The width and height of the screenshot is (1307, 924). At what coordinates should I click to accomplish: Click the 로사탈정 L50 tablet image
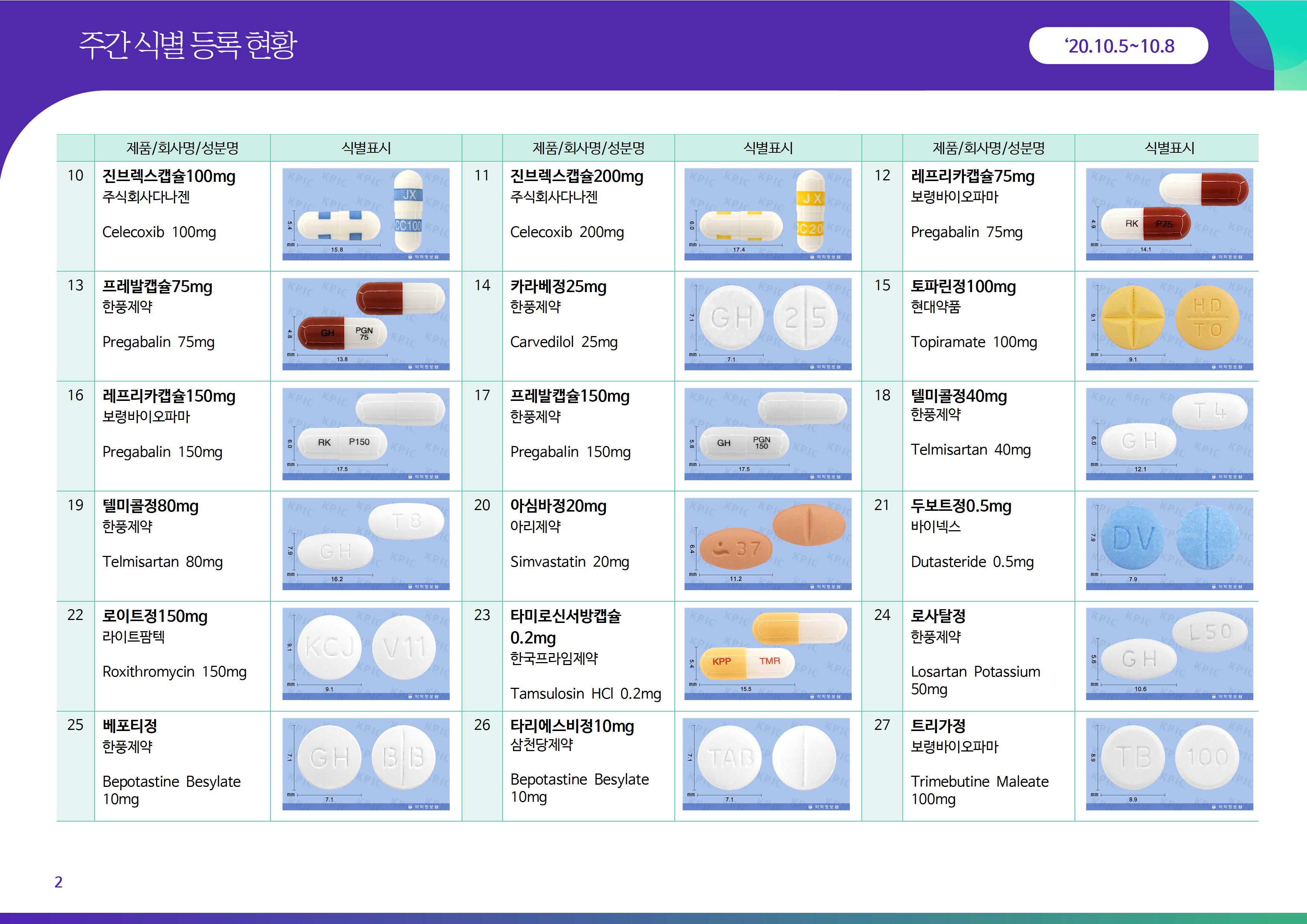[1169, 654]
